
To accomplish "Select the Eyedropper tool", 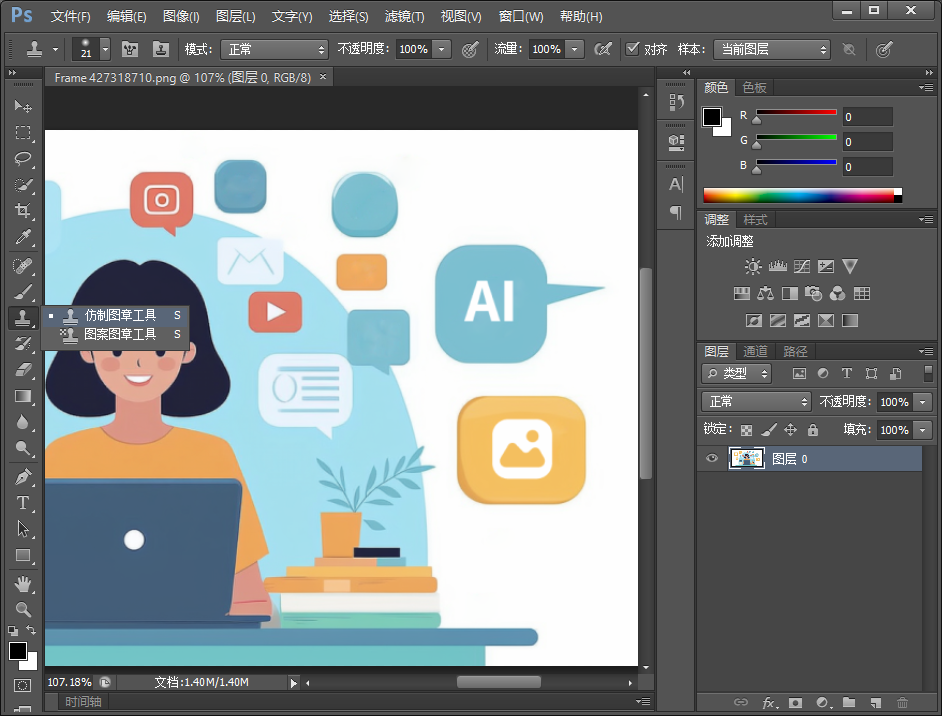I will click(22, 237).
